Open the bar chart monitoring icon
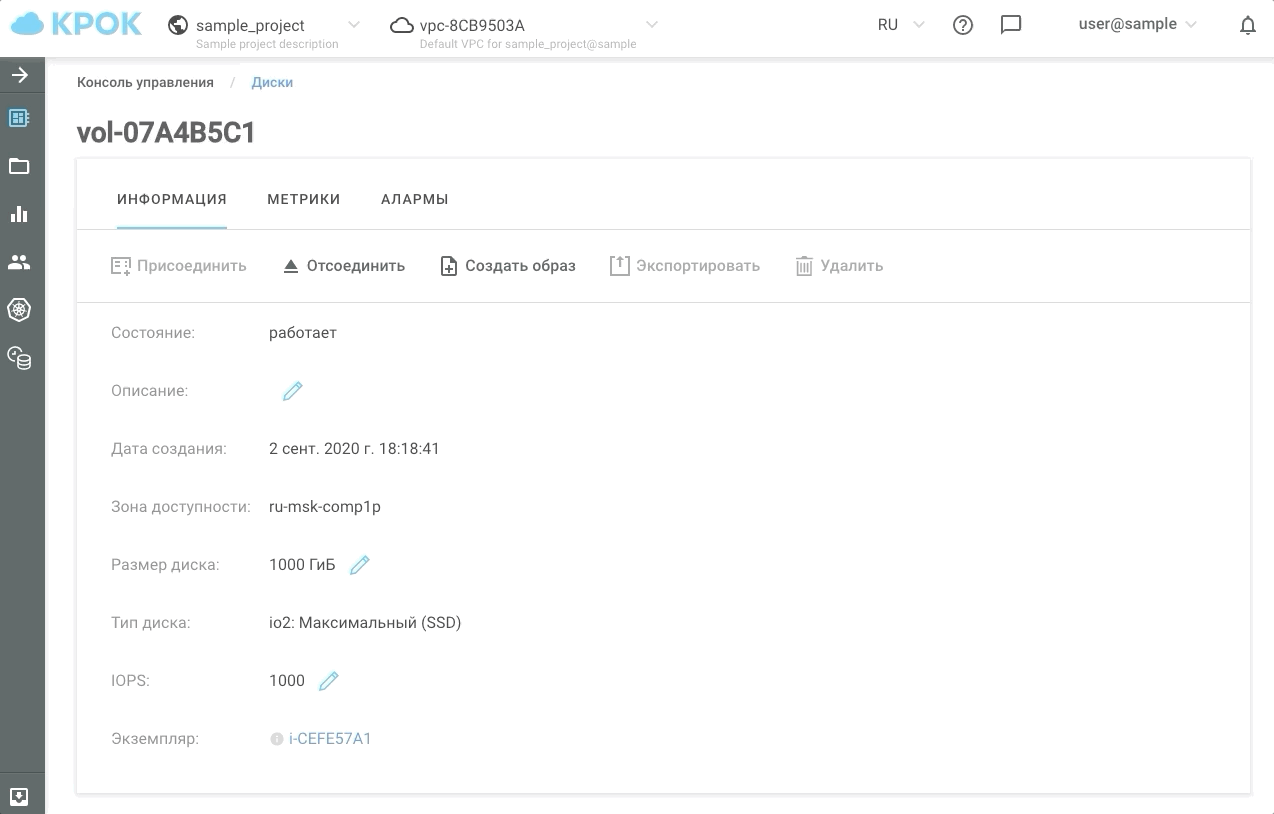Viewport: 1274px width, 814px height. [19, 214]
